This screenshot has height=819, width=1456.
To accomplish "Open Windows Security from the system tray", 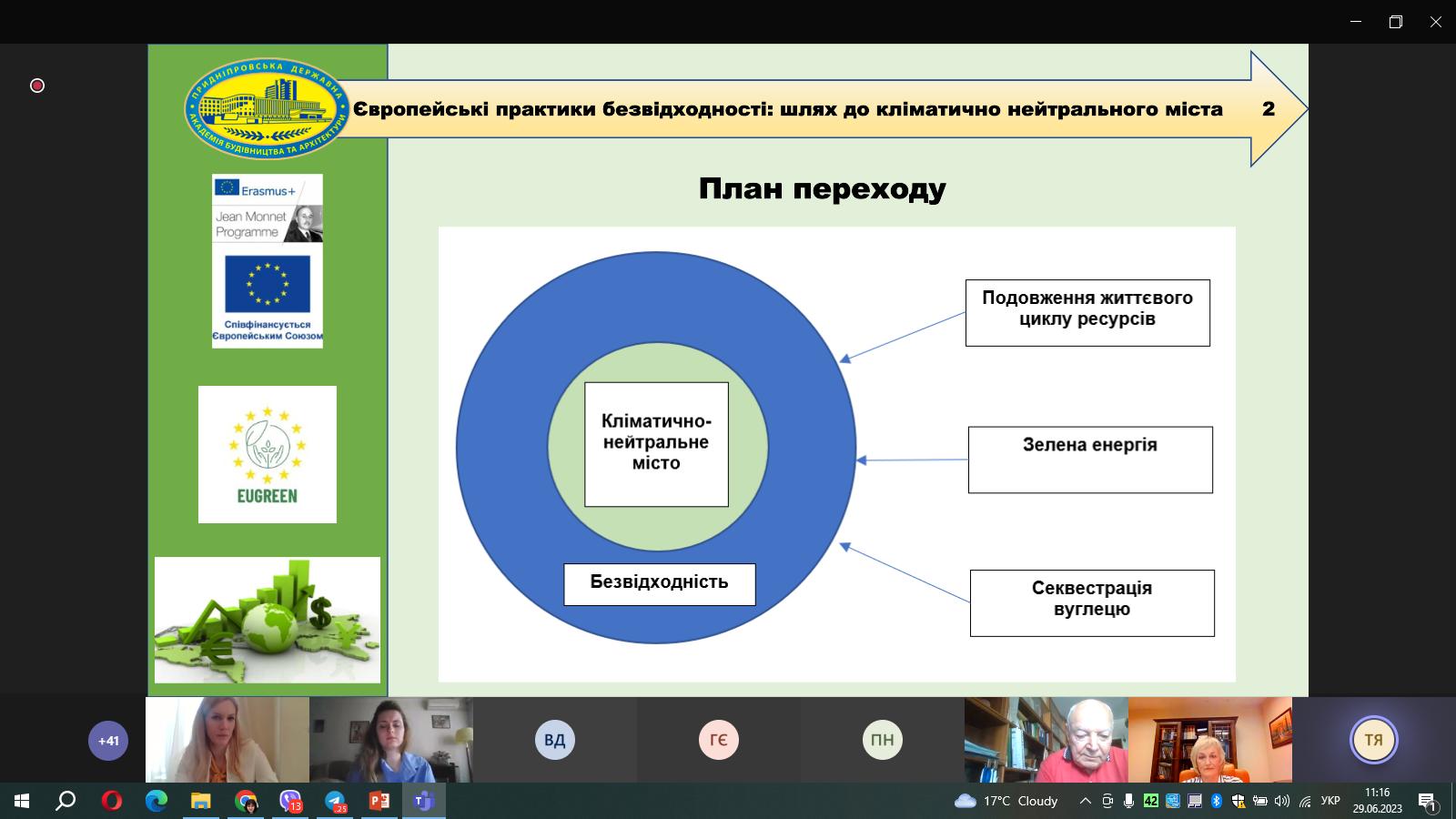I will [x=1238, y=802].
